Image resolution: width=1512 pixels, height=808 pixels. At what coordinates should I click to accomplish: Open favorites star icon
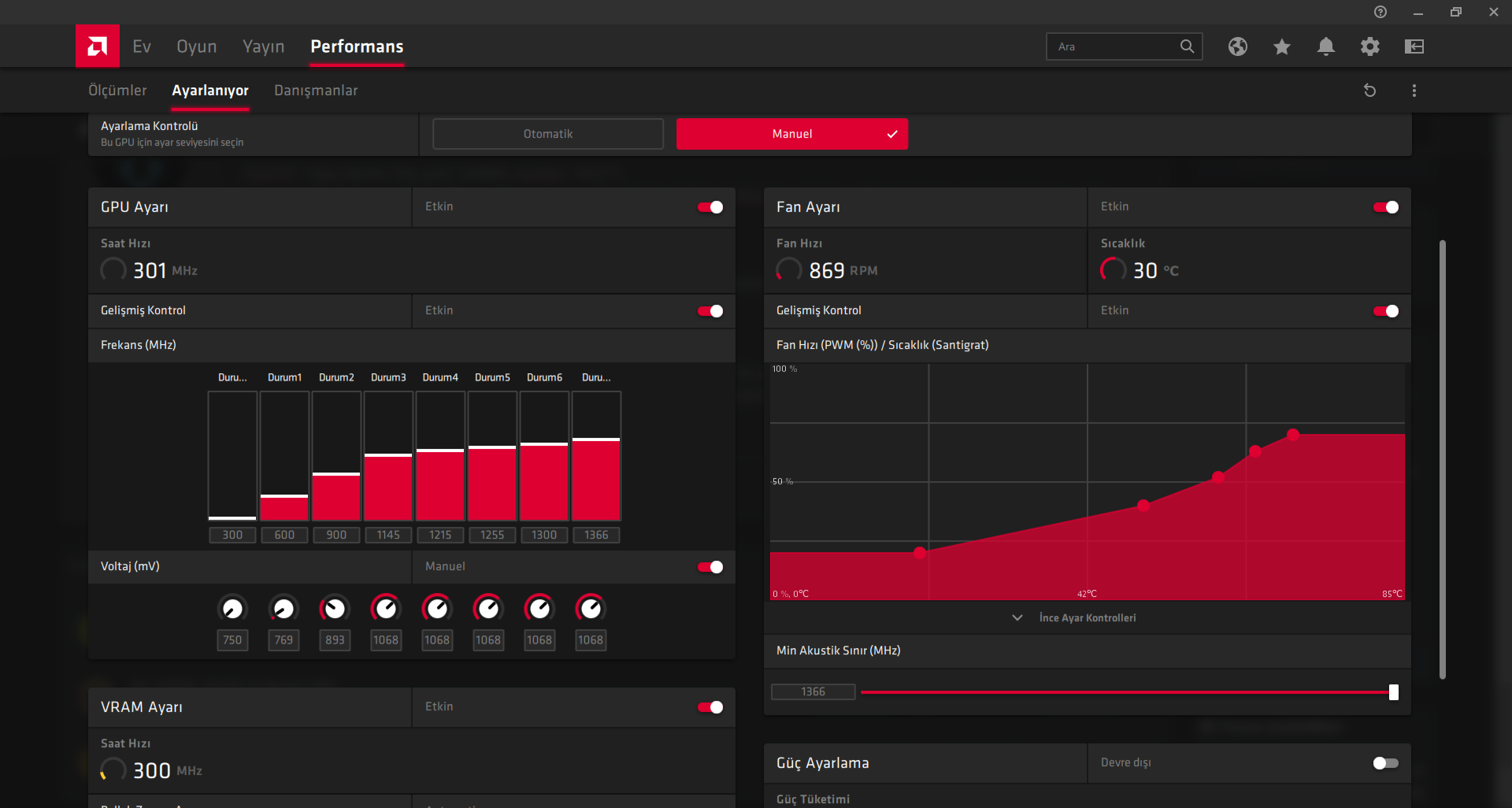coord(1282,46)
